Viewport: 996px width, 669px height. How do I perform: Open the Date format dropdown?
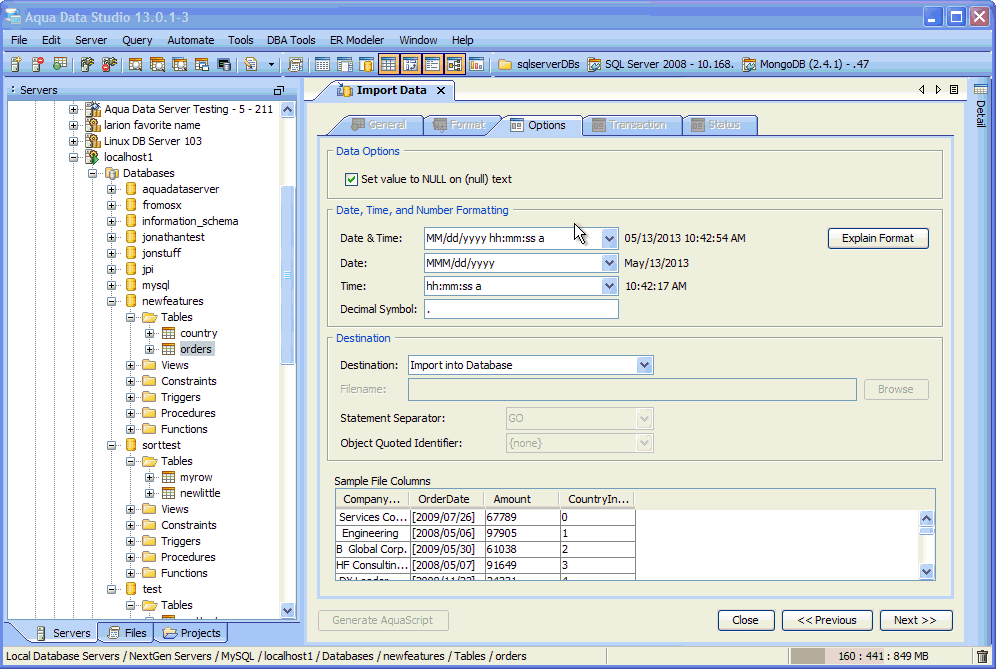(x=609, y=263)
